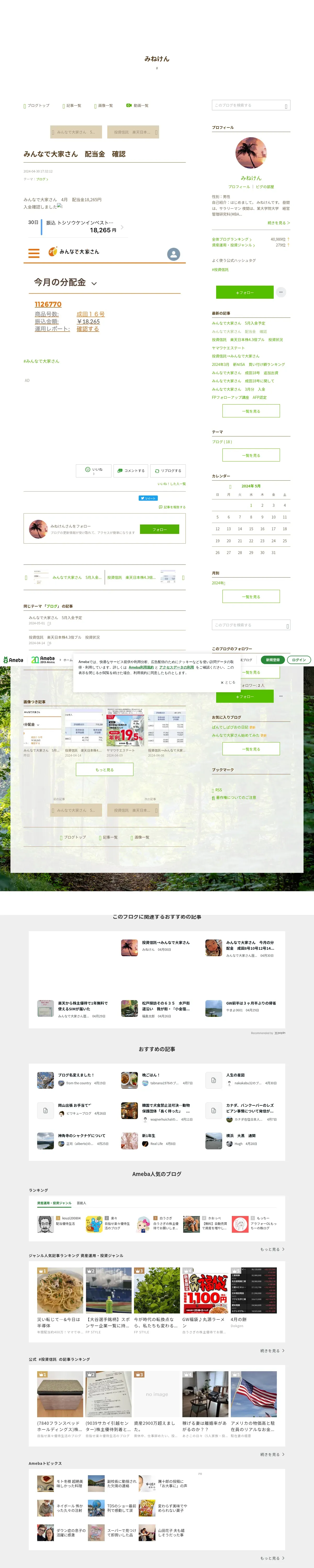Click the 新規登録 button
The height and width of the screenshot is (1568, 314).
[x=273, y=660]
